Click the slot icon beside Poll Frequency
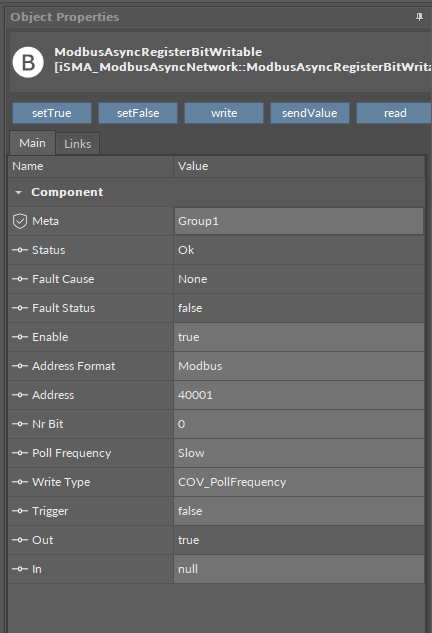Image resolution: width=432 pixels, height=633 pixels. 20,453
